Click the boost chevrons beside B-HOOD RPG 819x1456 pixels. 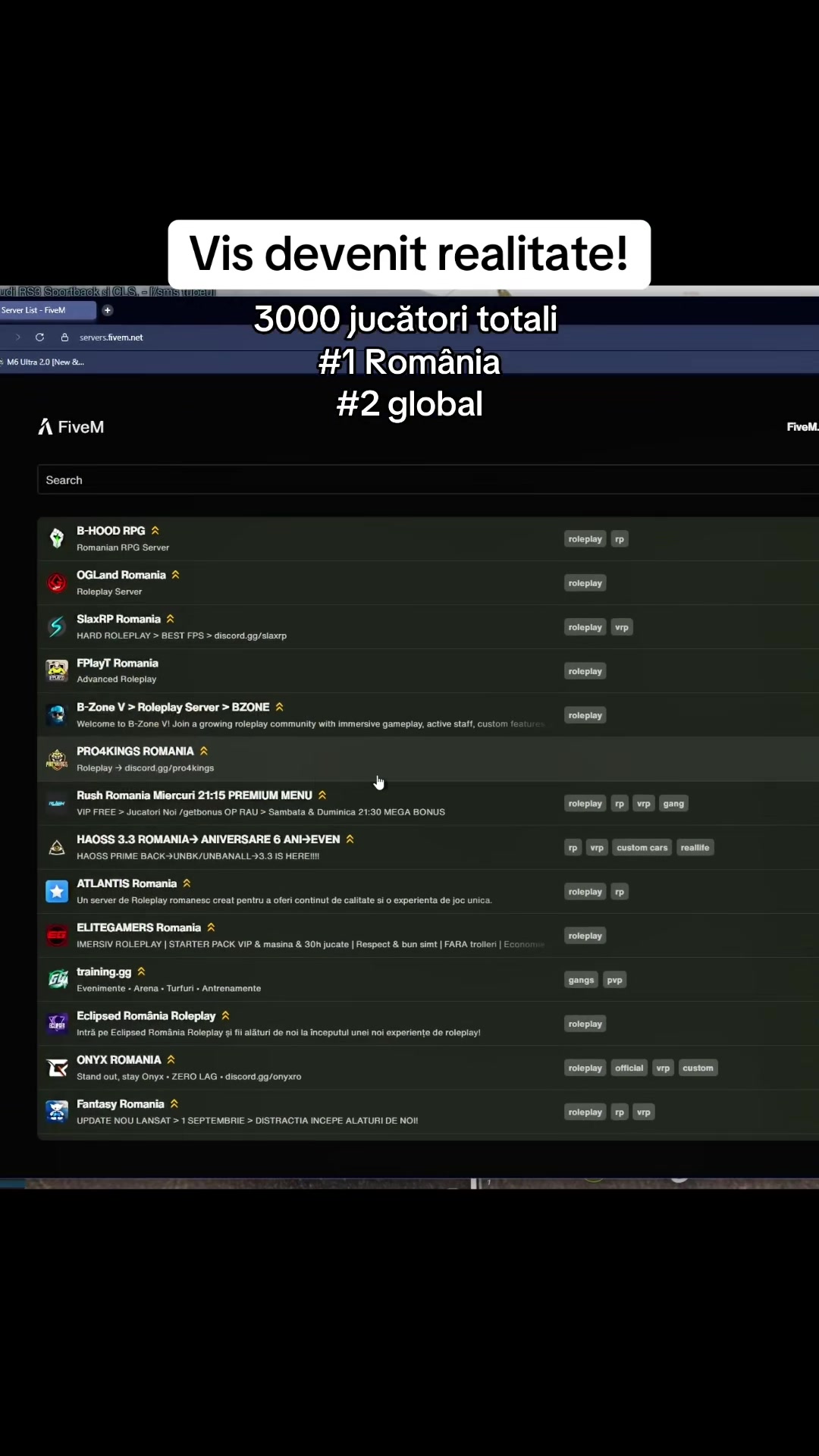click(155, 531)
